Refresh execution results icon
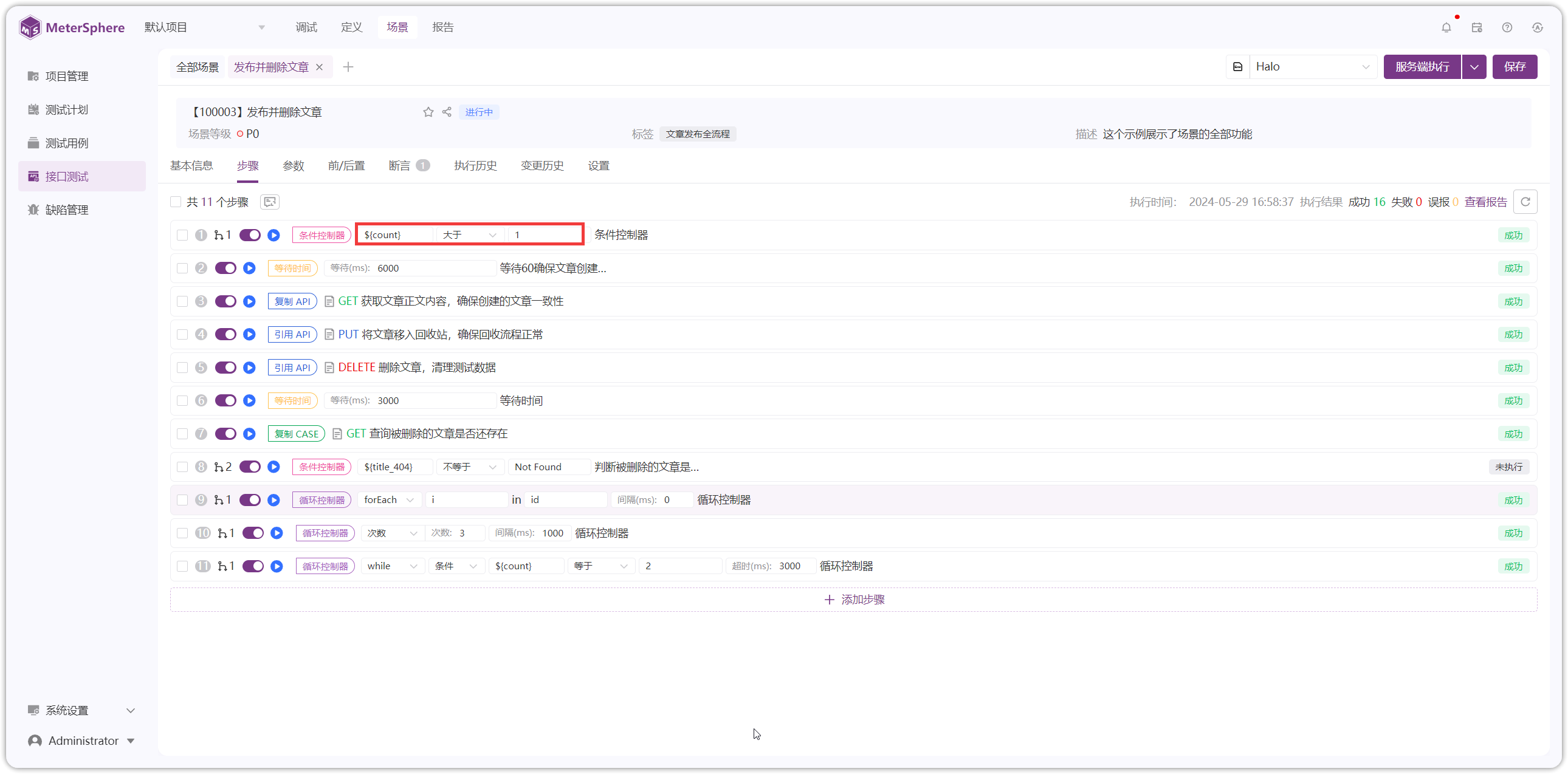 (1525, 202)
